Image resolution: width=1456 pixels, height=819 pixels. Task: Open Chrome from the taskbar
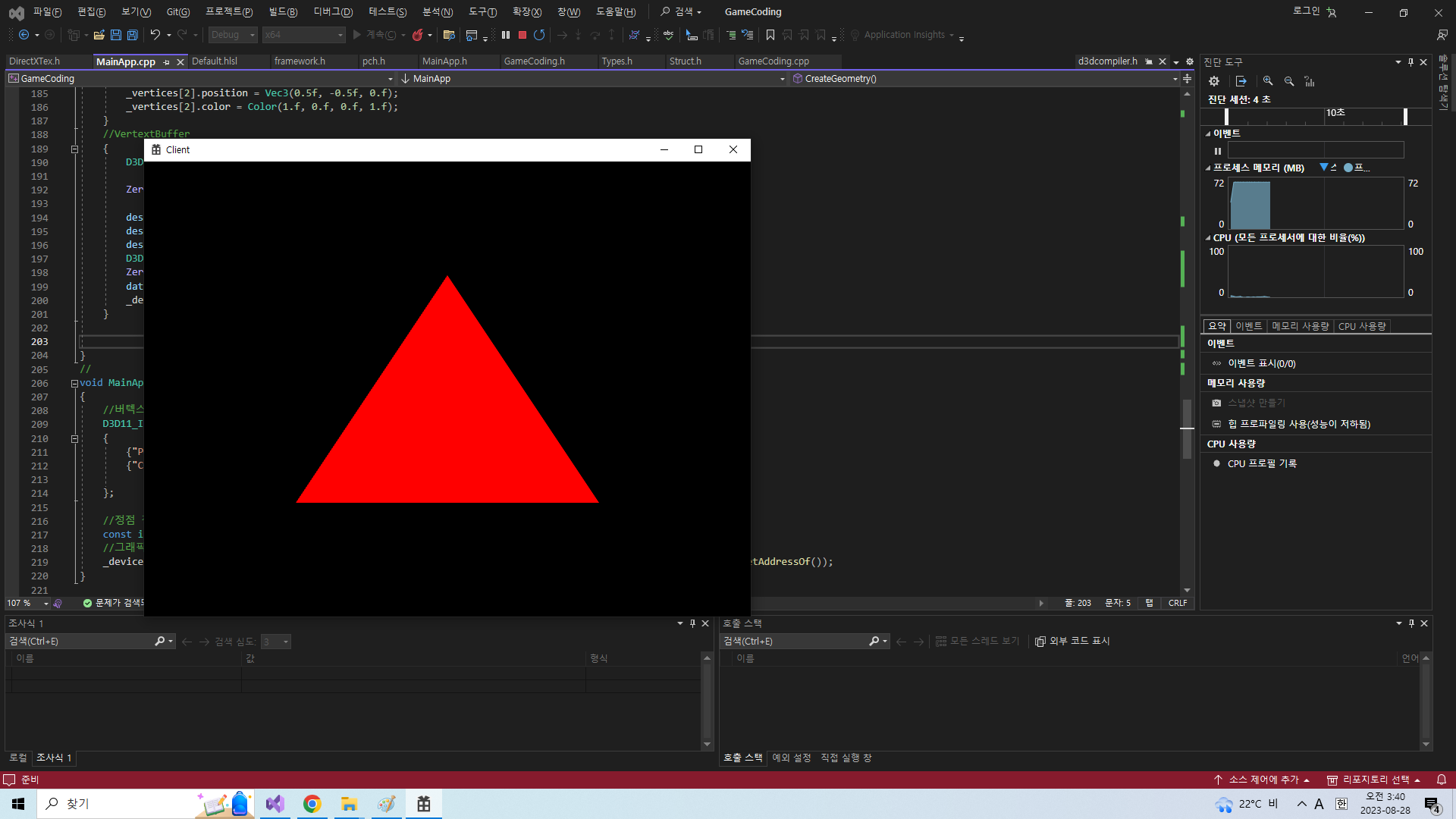[x=312, y=804]
